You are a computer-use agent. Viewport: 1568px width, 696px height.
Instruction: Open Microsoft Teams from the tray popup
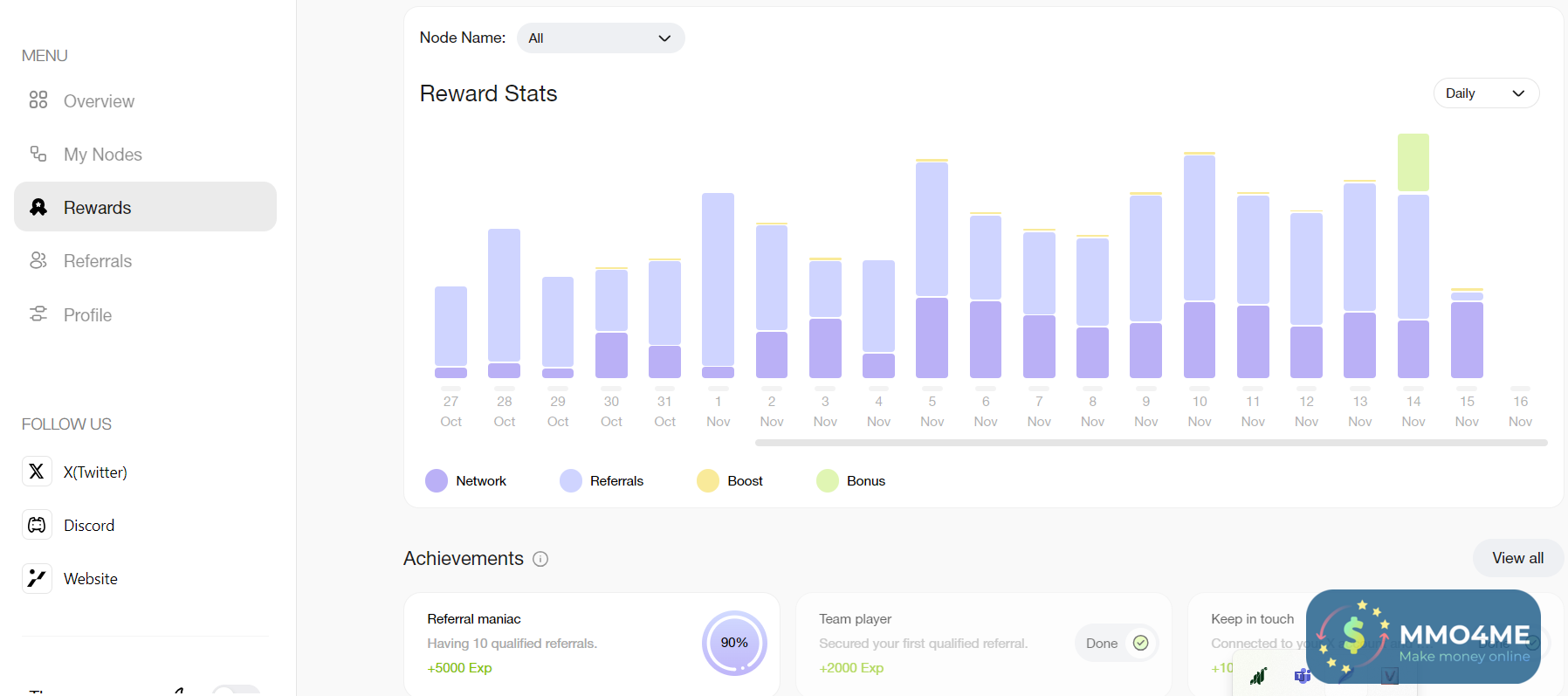(1303, 676)
